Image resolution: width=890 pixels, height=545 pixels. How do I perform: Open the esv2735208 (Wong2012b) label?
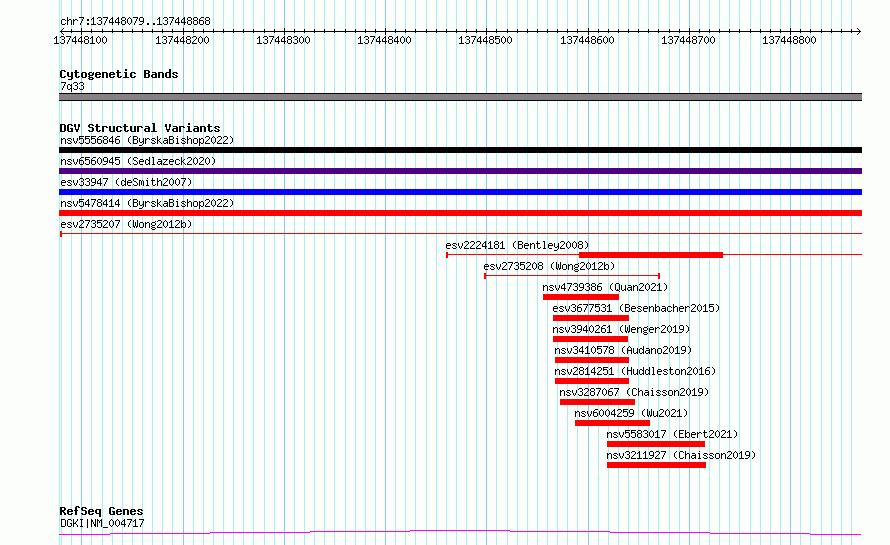click(549, 266)
